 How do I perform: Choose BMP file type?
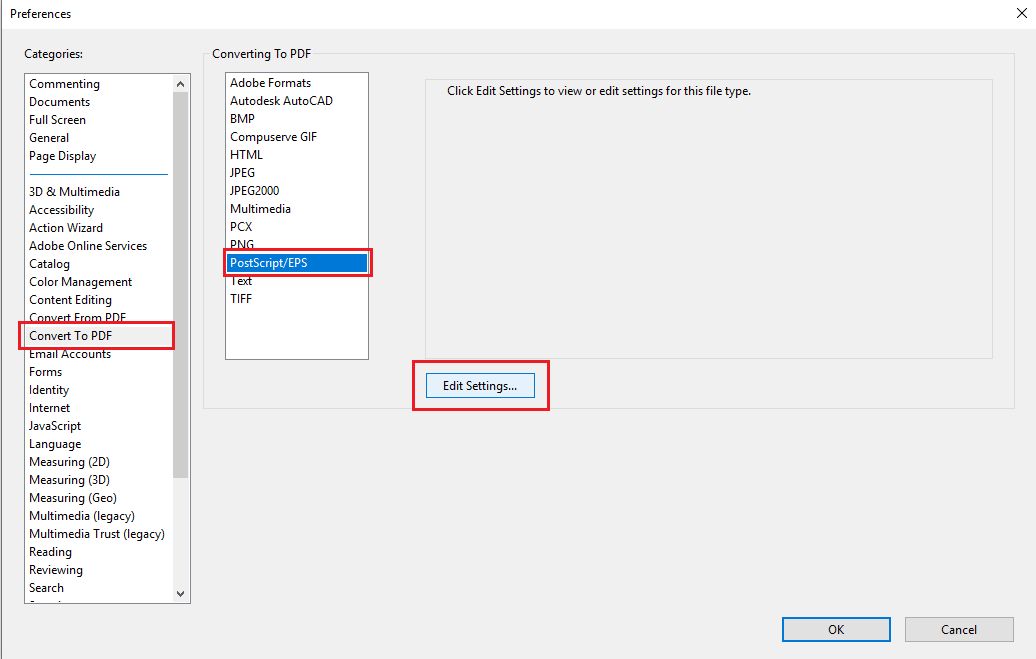(242, 118)
